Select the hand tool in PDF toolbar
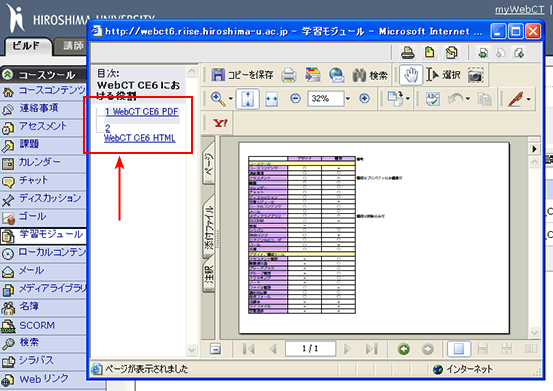Image resolution: width=553 pixels, height=391 pixels. click(411, 75)
